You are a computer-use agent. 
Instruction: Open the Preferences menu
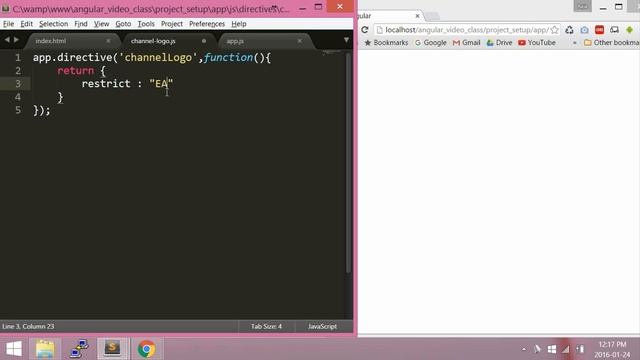point(207,24)
